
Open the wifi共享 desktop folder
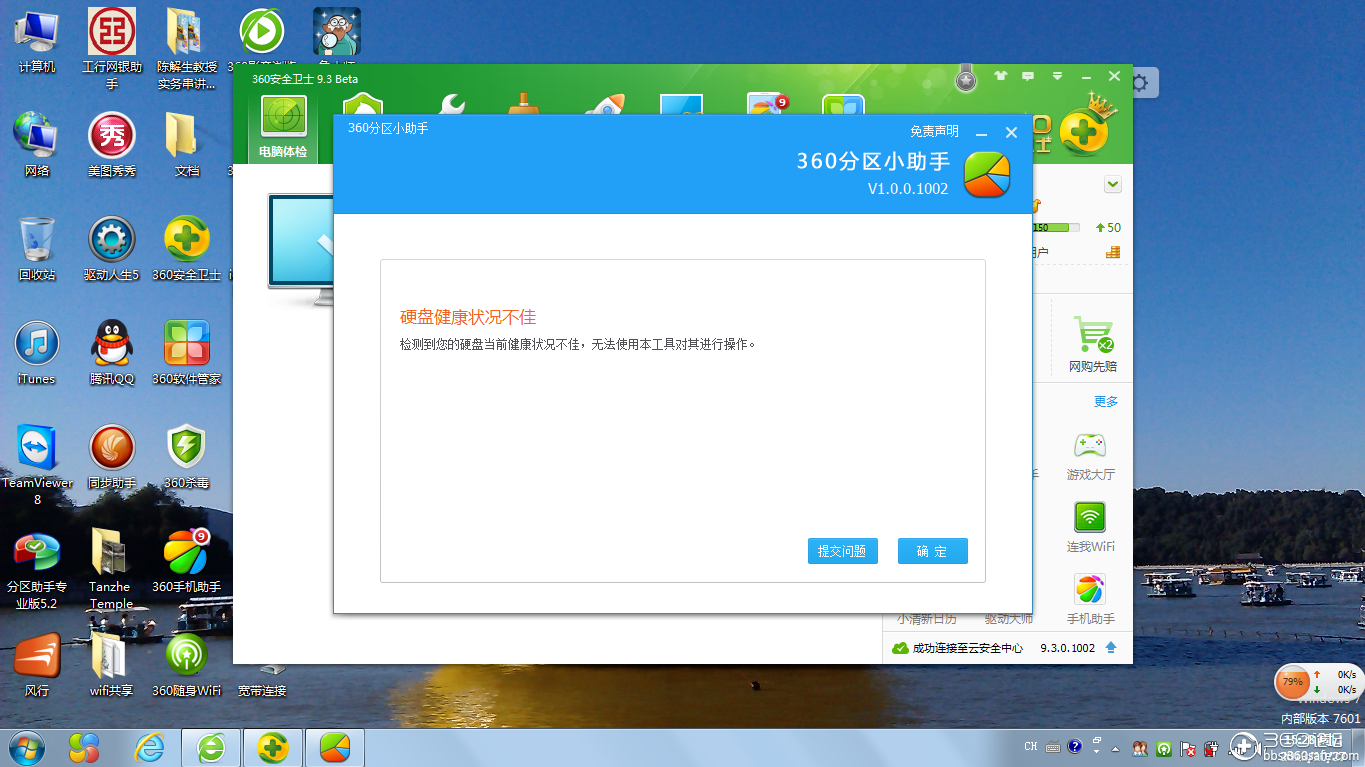pos(112,665)
